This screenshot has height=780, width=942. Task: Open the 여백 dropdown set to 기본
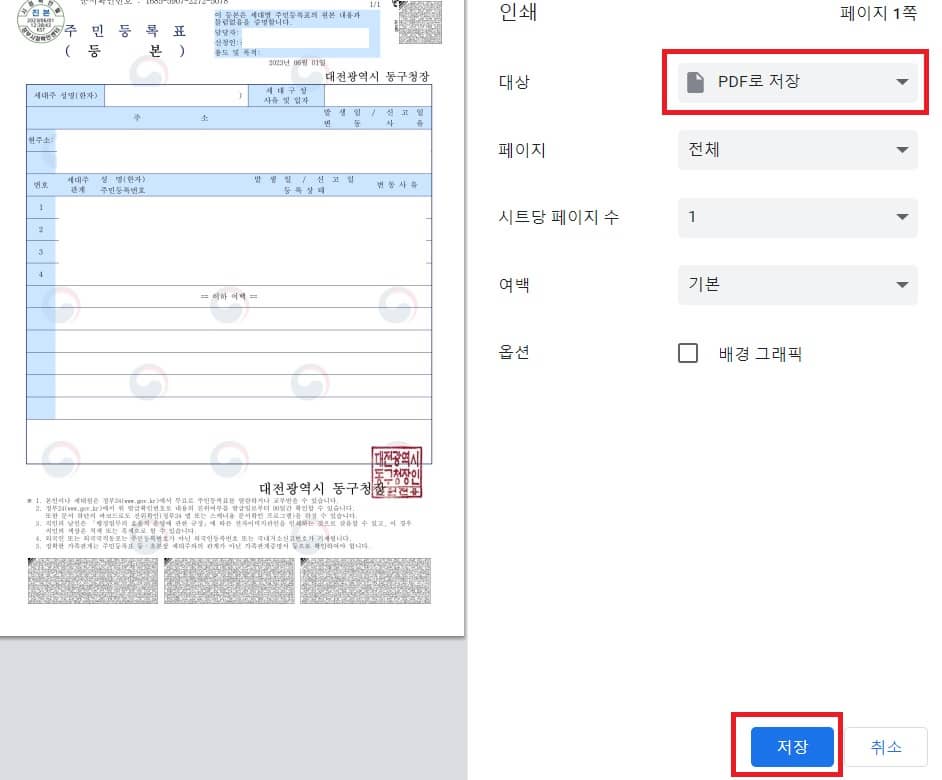[x=797, y=284]
